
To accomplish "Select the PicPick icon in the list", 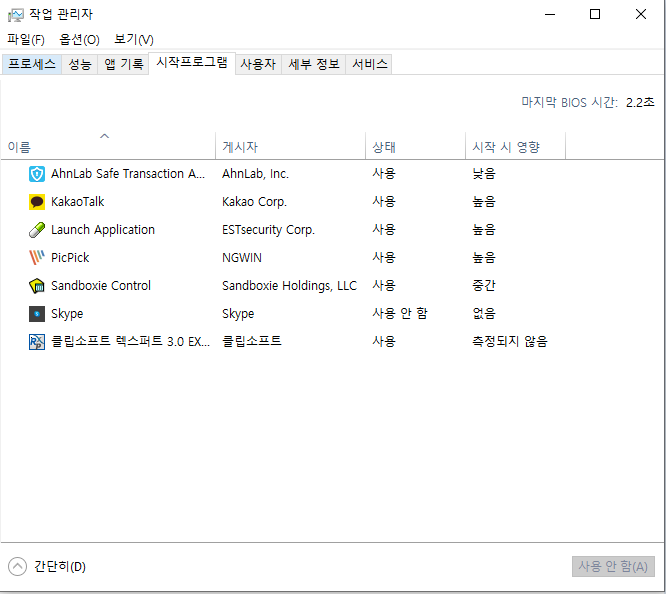I will 37,257.
